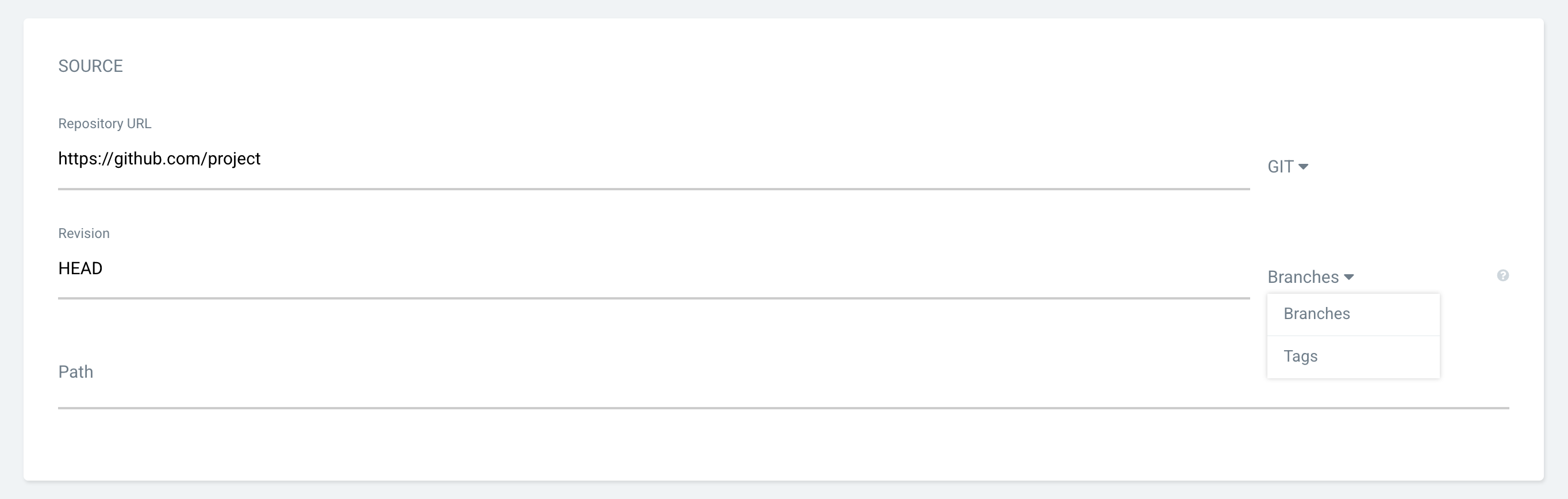The image size is (1568, 499).
Task: Open the help tooltip icon near Branches
Action: tap(1502, 275)
